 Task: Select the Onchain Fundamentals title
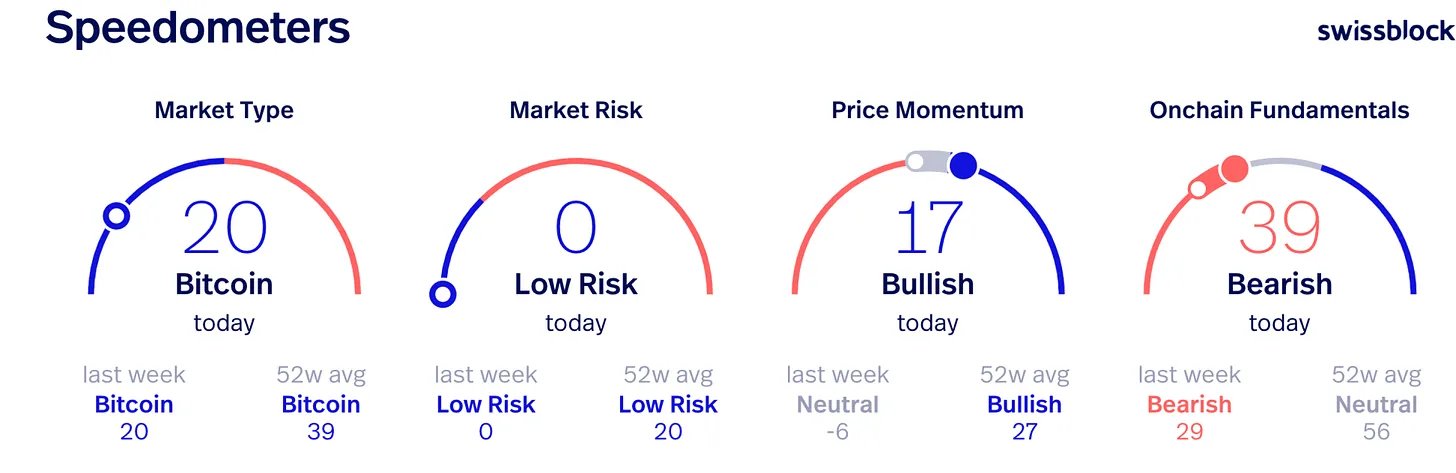[1280, 110]
